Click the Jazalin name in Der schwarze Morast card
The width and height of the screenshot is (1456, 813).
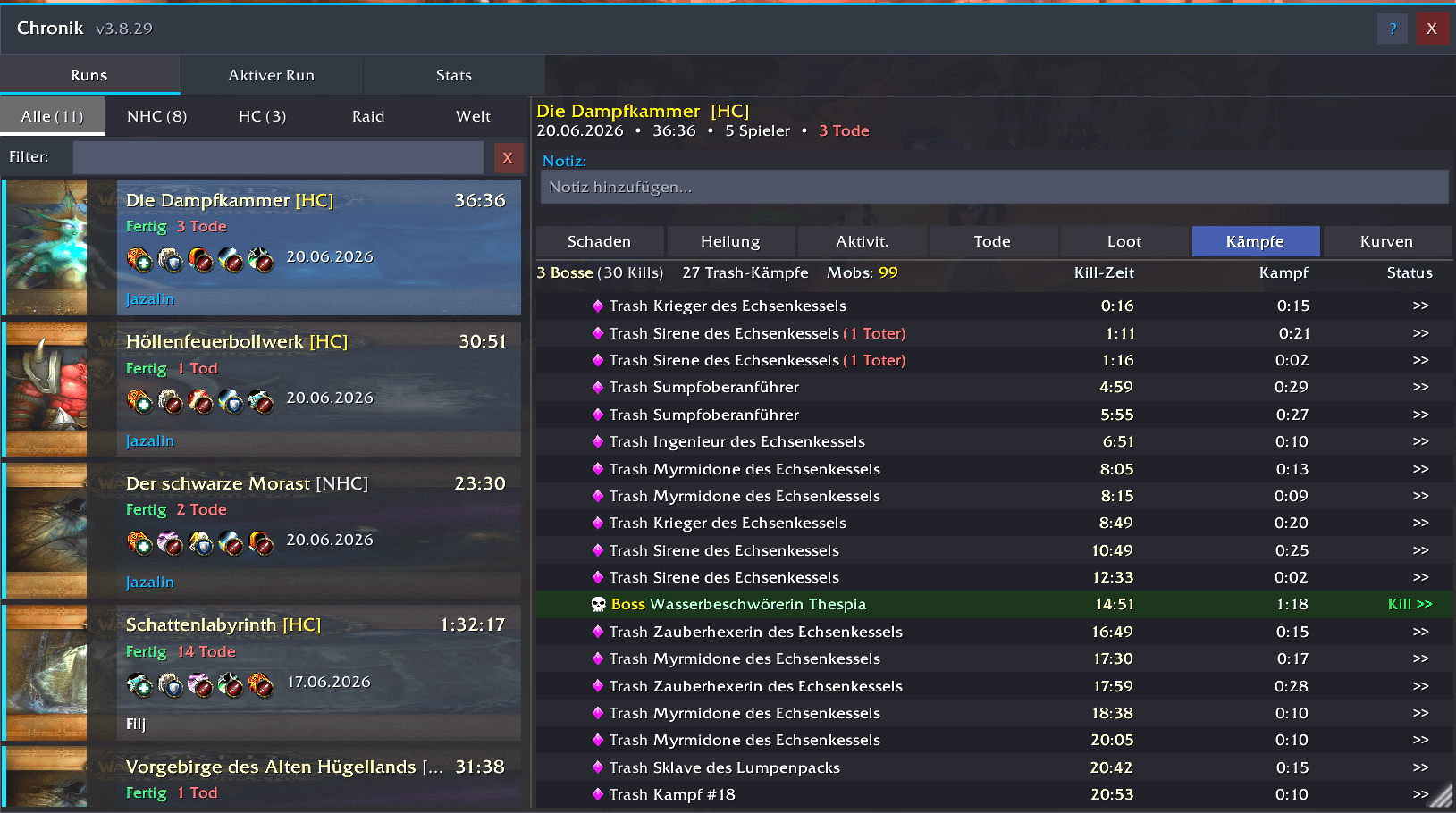pos(150,583)
